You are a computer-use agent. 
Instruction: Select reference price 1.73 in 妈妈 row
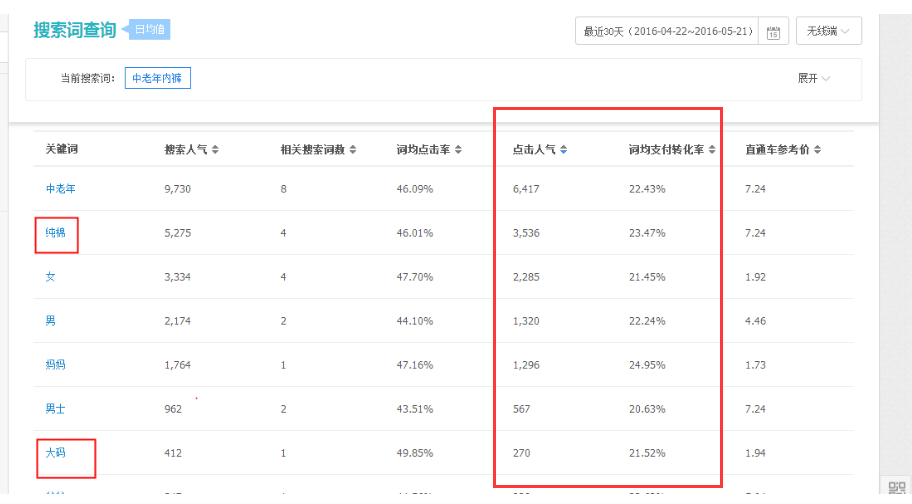pos(755,365)
